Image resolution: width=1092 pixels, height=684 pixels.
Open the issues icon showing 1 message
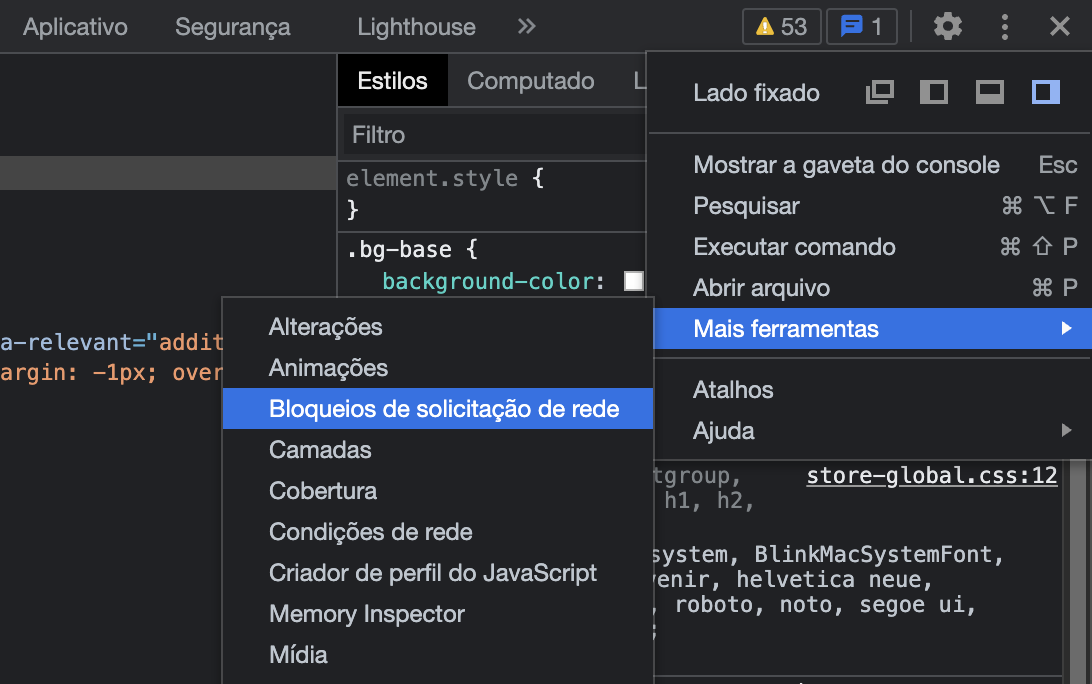861,27
